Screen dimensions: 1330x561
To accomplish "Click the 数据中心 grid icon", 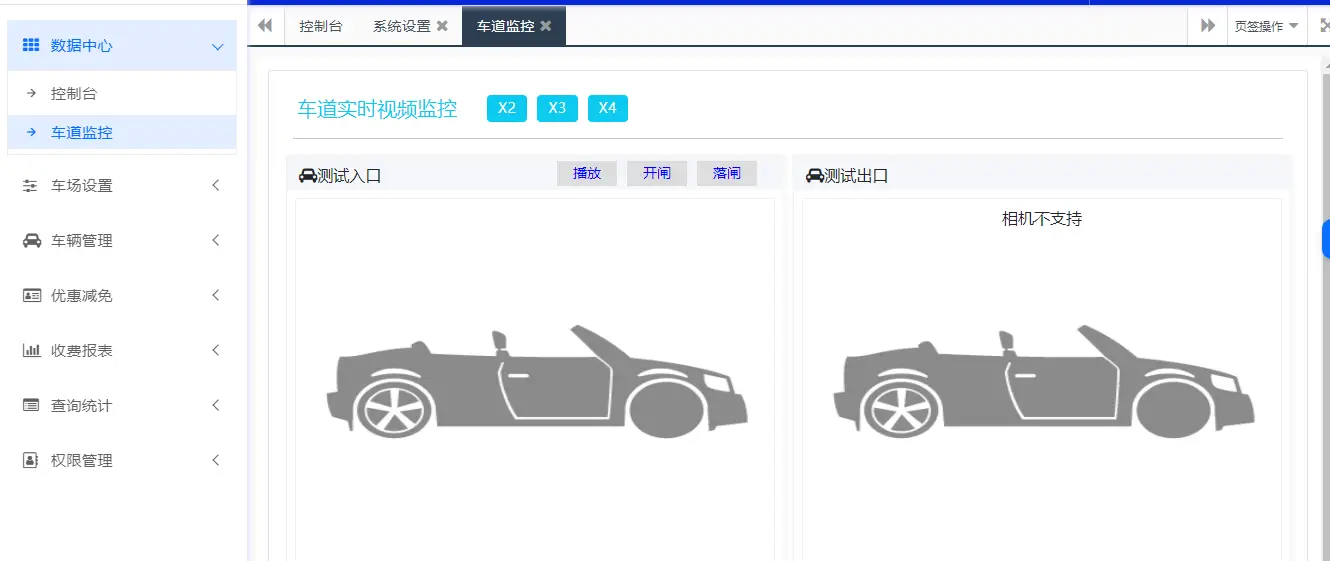I will pos(31,46).
